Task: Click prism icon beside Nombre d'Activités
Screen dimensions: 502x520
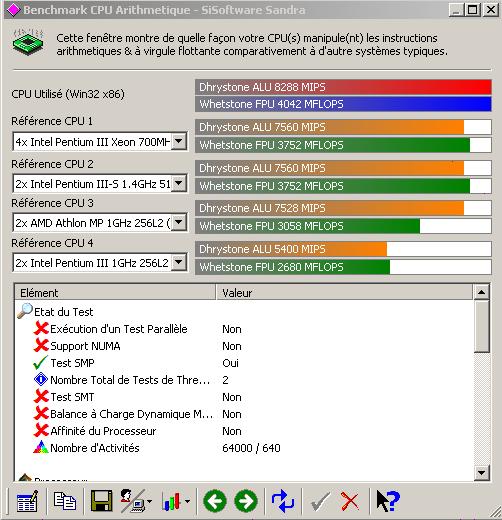Action: tap(41, 447)
